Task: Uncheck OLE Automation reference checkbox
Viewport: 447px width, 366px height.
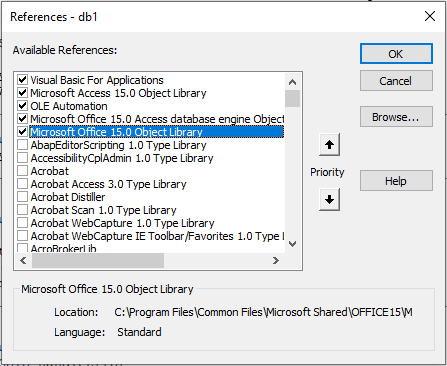Action: coord(22,106)
